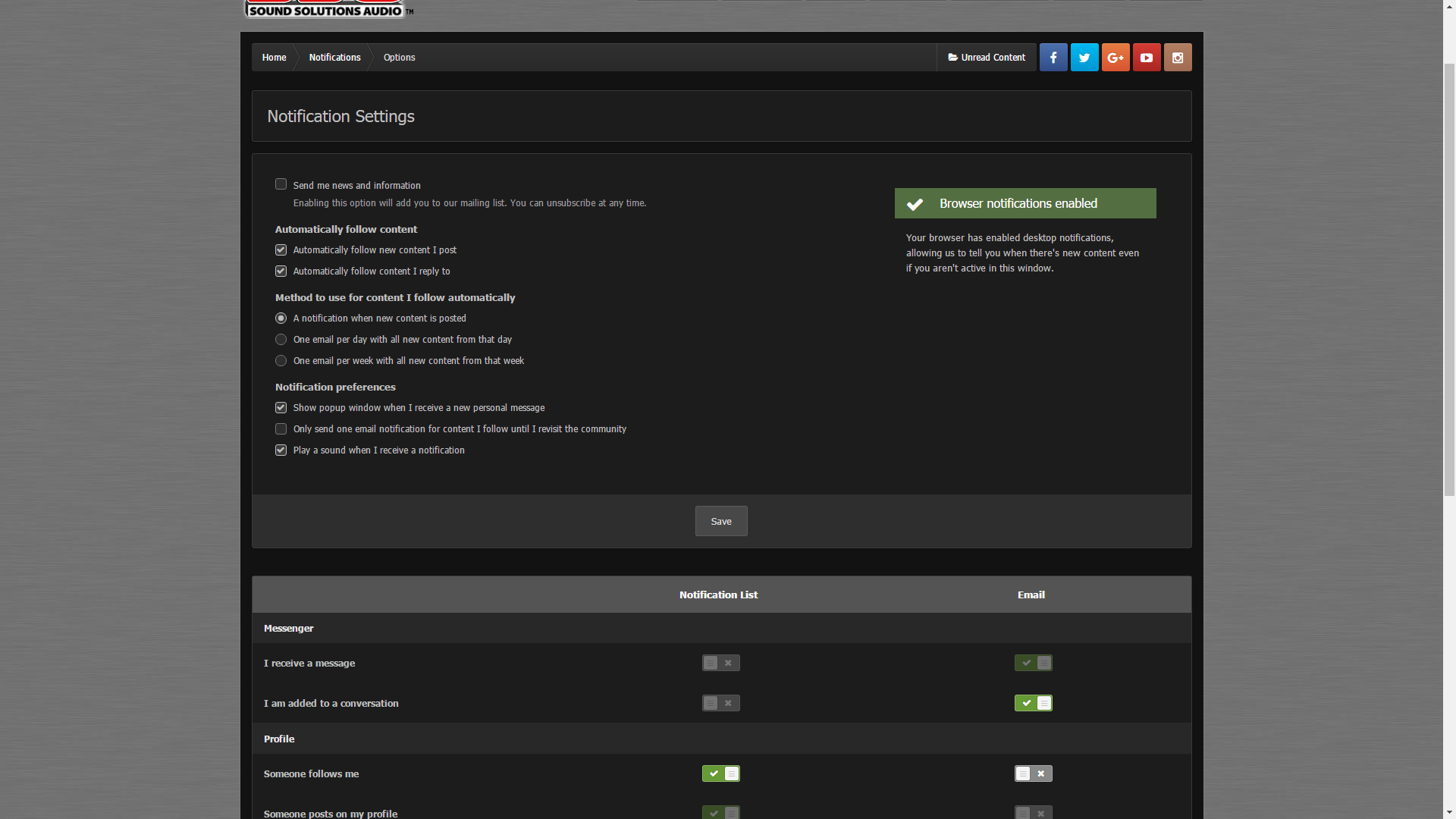
Task: Toggle Email for Someone posts on my profile
Action: (1034, 813)
